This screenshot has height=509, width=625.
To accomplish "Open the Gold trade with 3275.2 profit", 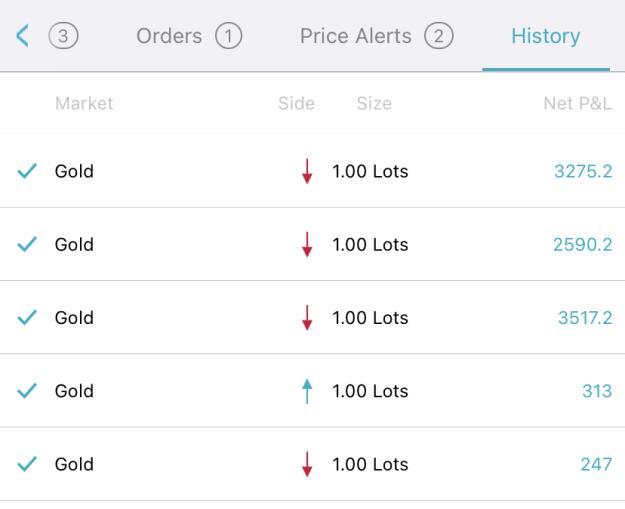I will tap(312, 171).
